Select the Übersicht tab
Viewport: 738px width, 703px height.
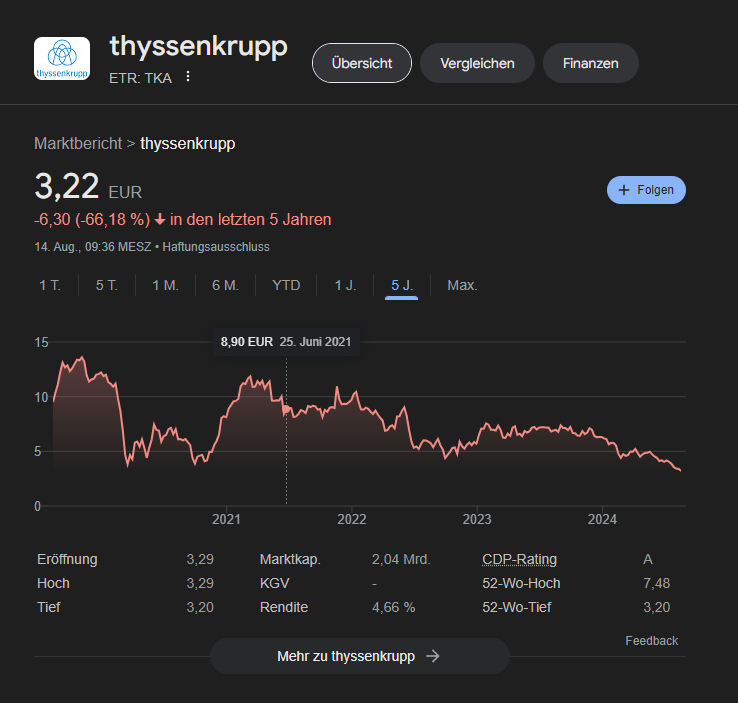click(361, 63)
